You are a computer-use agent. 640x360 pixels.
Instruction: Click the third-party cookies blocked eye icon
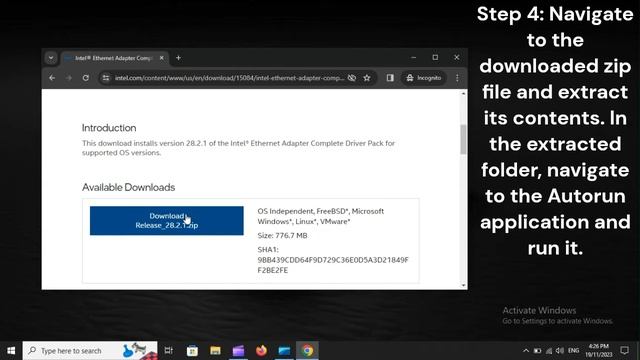(x=352, y=78)
